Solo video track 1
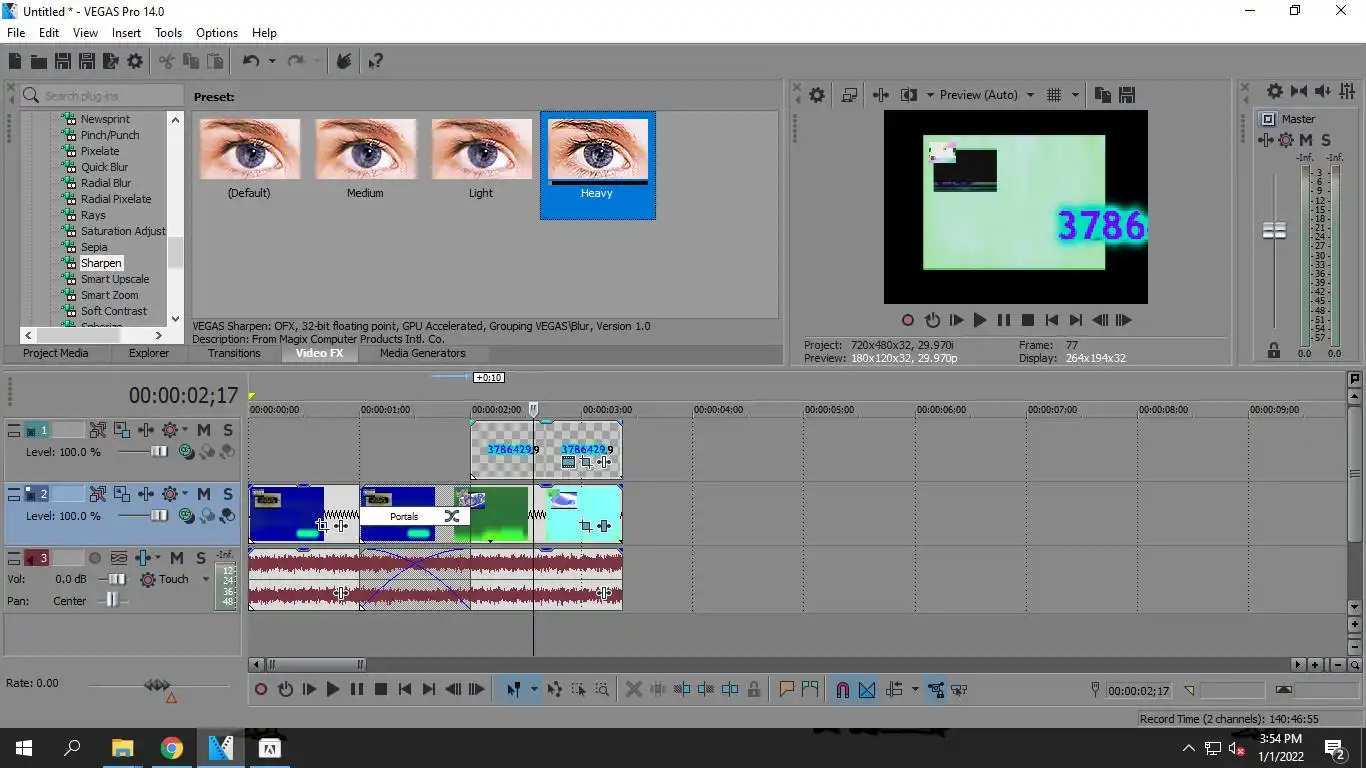 point(228,430)
